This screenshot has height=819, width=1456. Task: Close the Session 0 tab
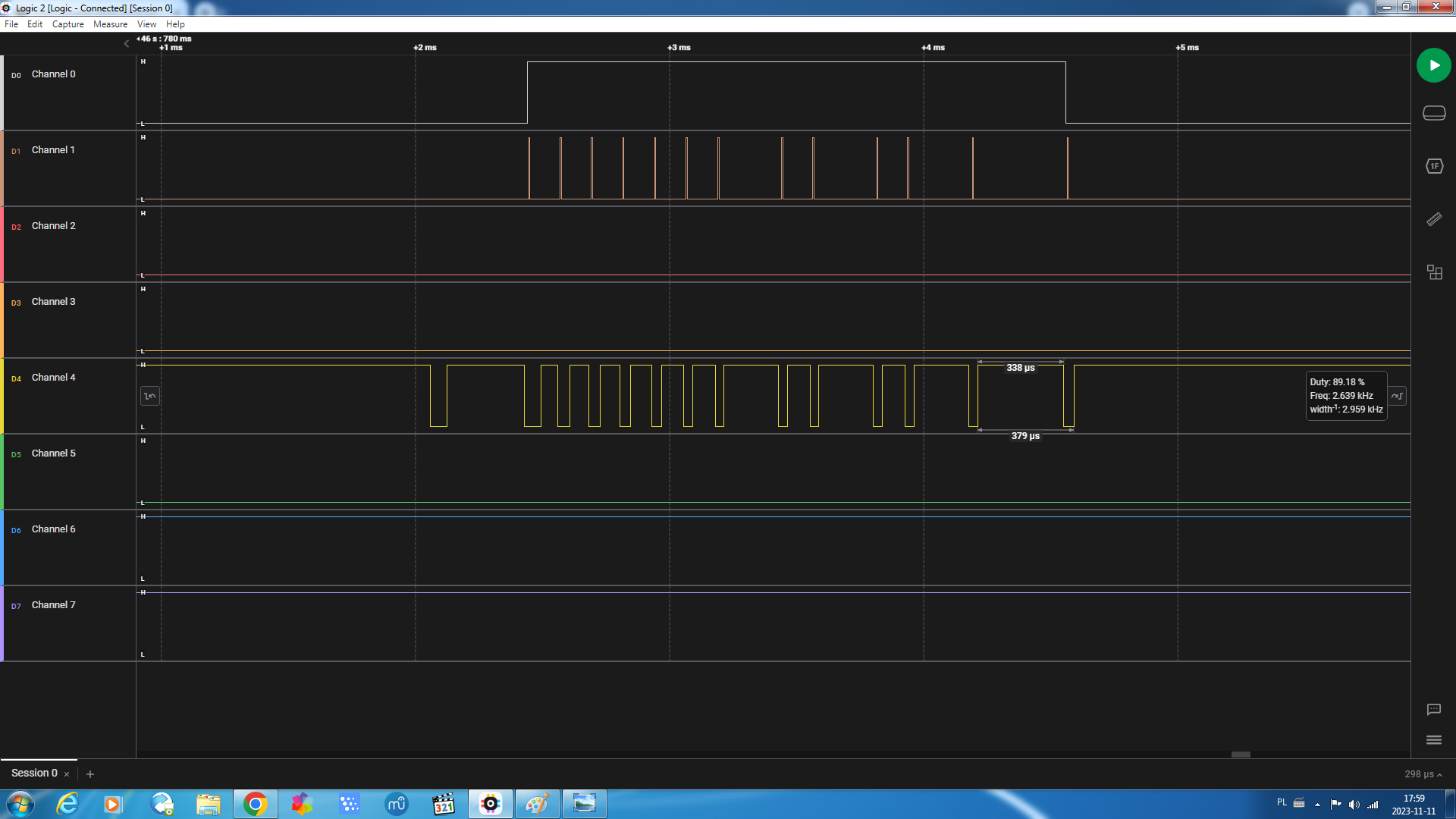click(x=67, y=774)
